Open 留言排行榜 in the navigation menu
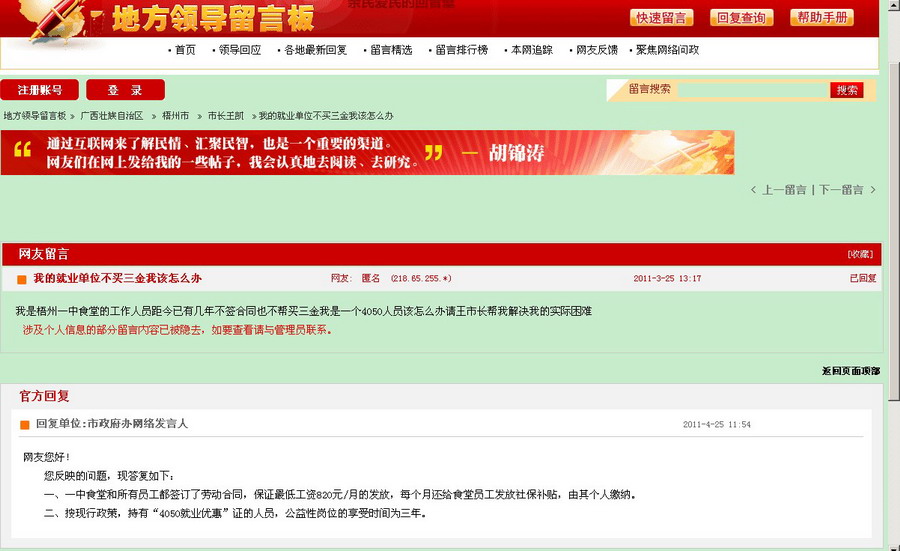This screenshot has width=900, height=551. click(461, 50)
